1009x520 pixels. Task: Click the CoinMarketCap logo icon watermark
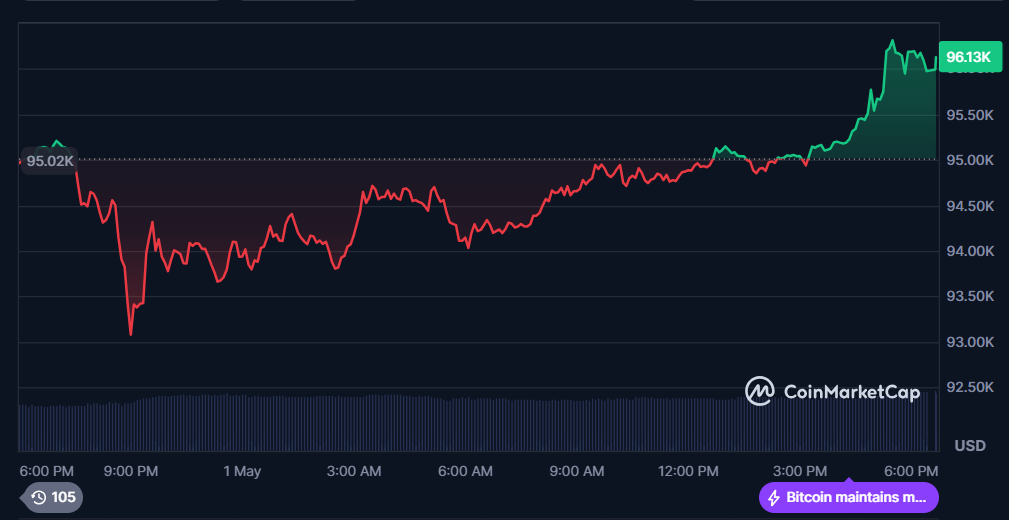760,391
